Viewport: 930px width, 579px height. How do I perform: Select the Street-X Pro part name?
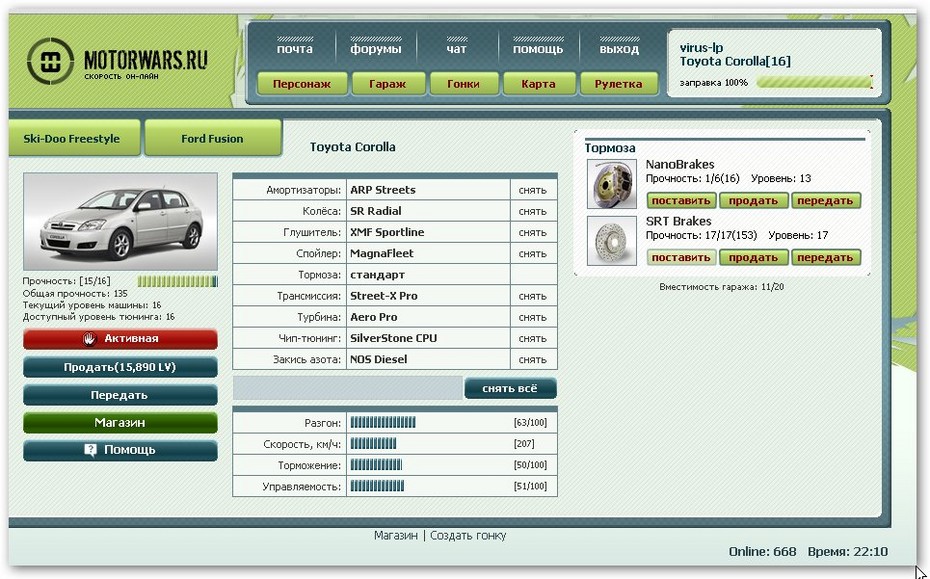384,296
